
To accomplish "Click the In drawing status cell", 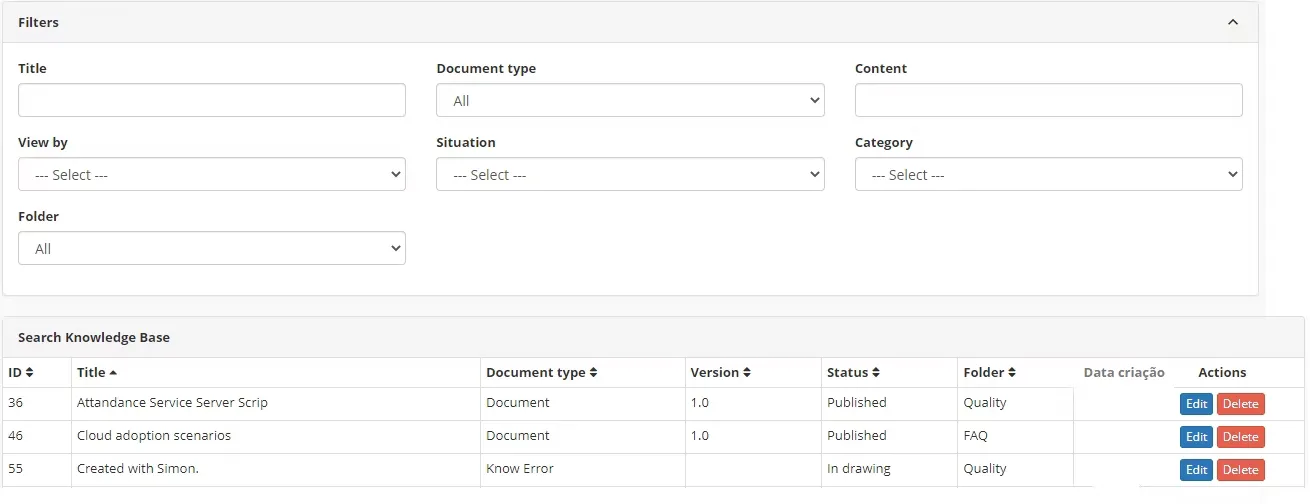I will (x=859, y=468).
